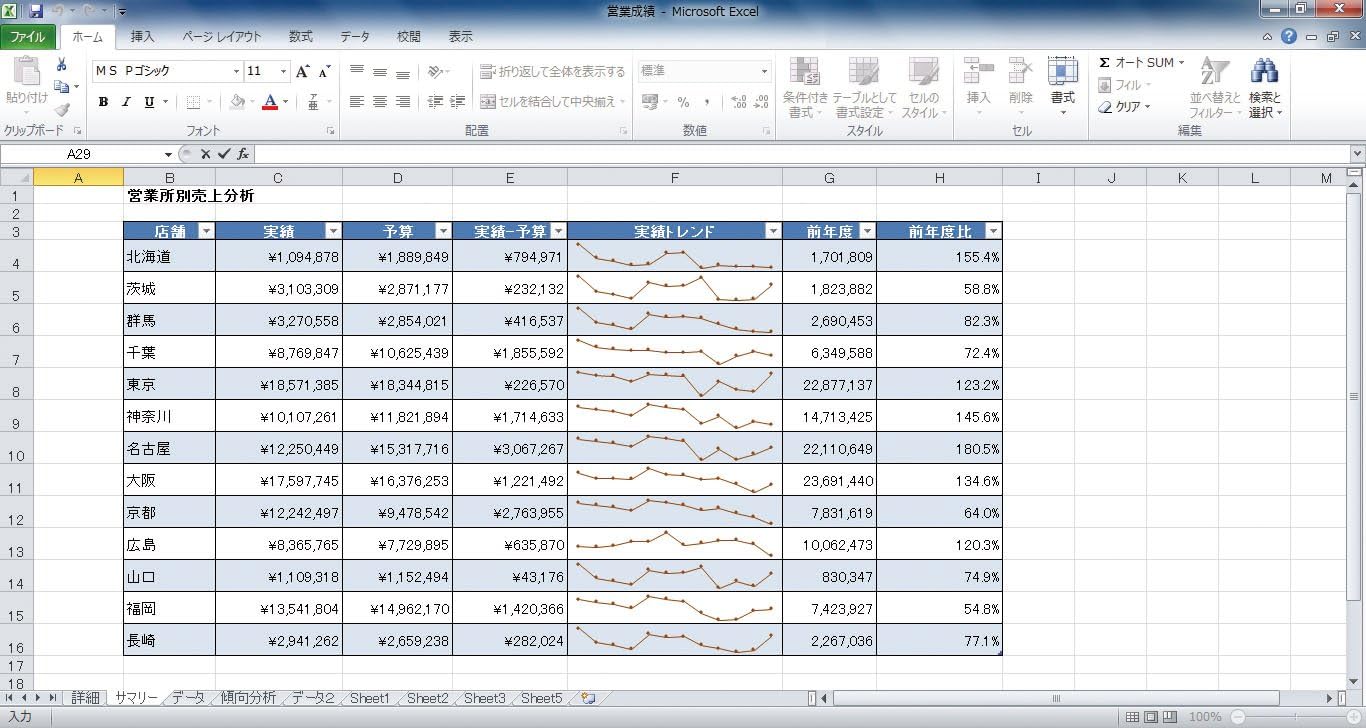Switch to Page Layout (ページ レイアウト) tab
The height and width of the screenshot is (728, 1366).
[x=221, y=37]
